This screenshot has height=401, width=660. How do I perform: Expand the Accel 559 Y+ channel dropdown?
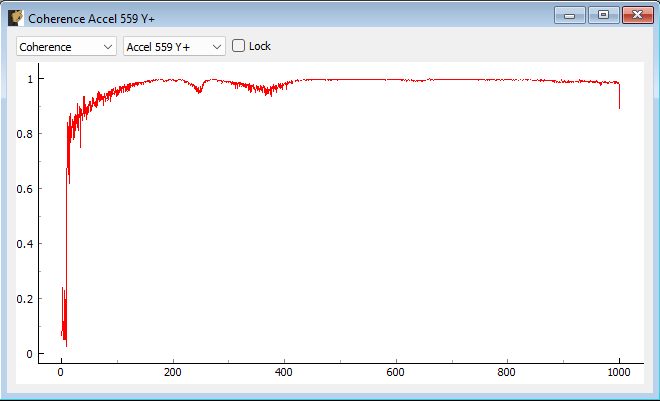tap(173, 46)
